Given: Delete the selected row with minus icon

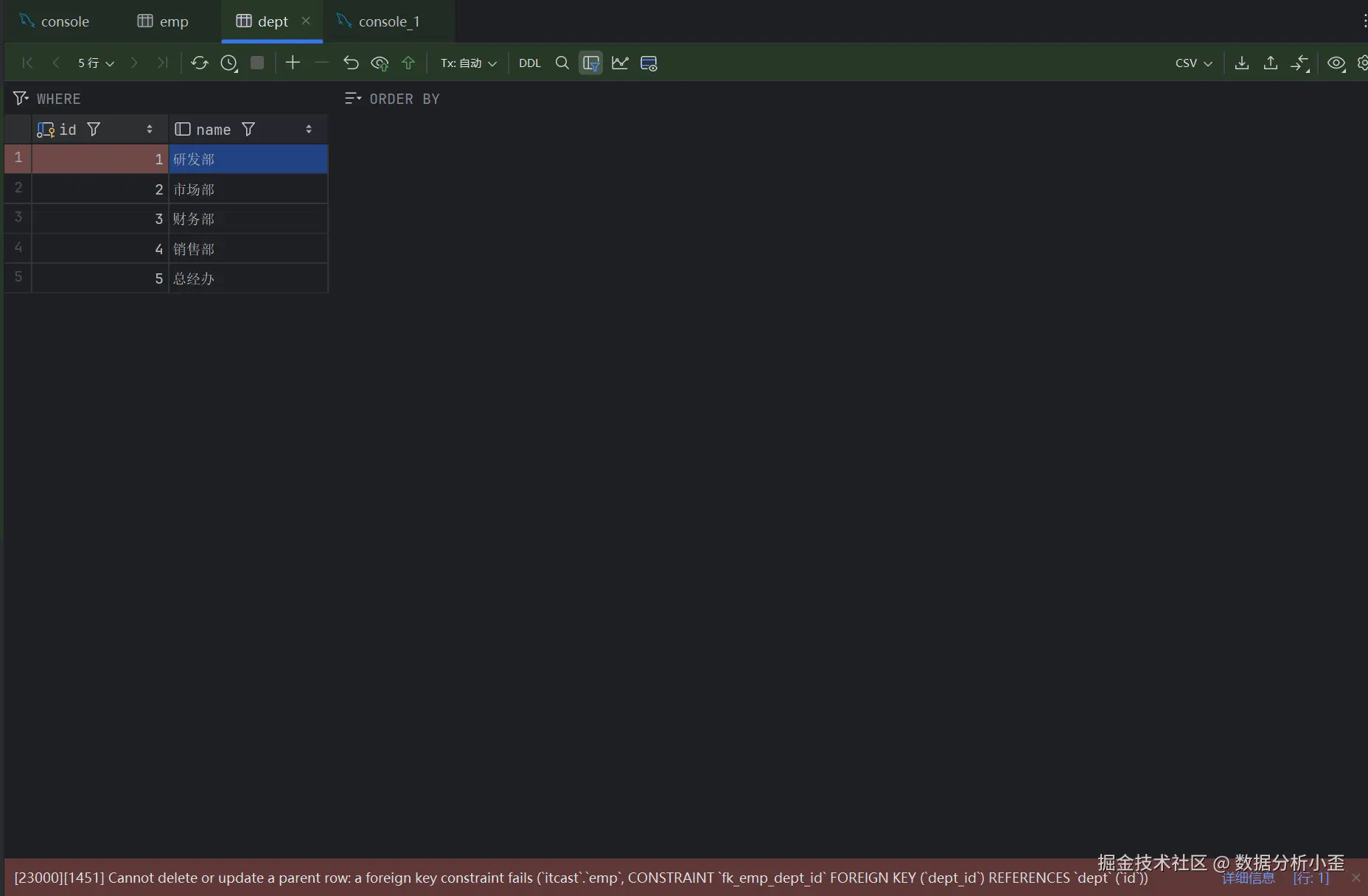Looking at the screenshot, I should point(321,63).
